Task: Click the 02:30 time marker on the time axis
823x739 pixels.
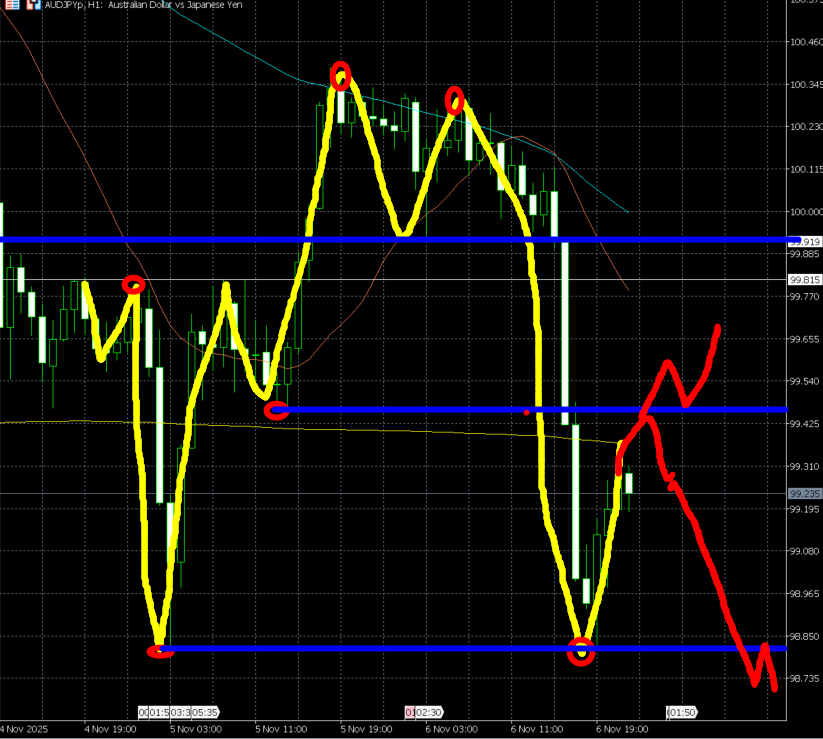Action: coord(427,713)
